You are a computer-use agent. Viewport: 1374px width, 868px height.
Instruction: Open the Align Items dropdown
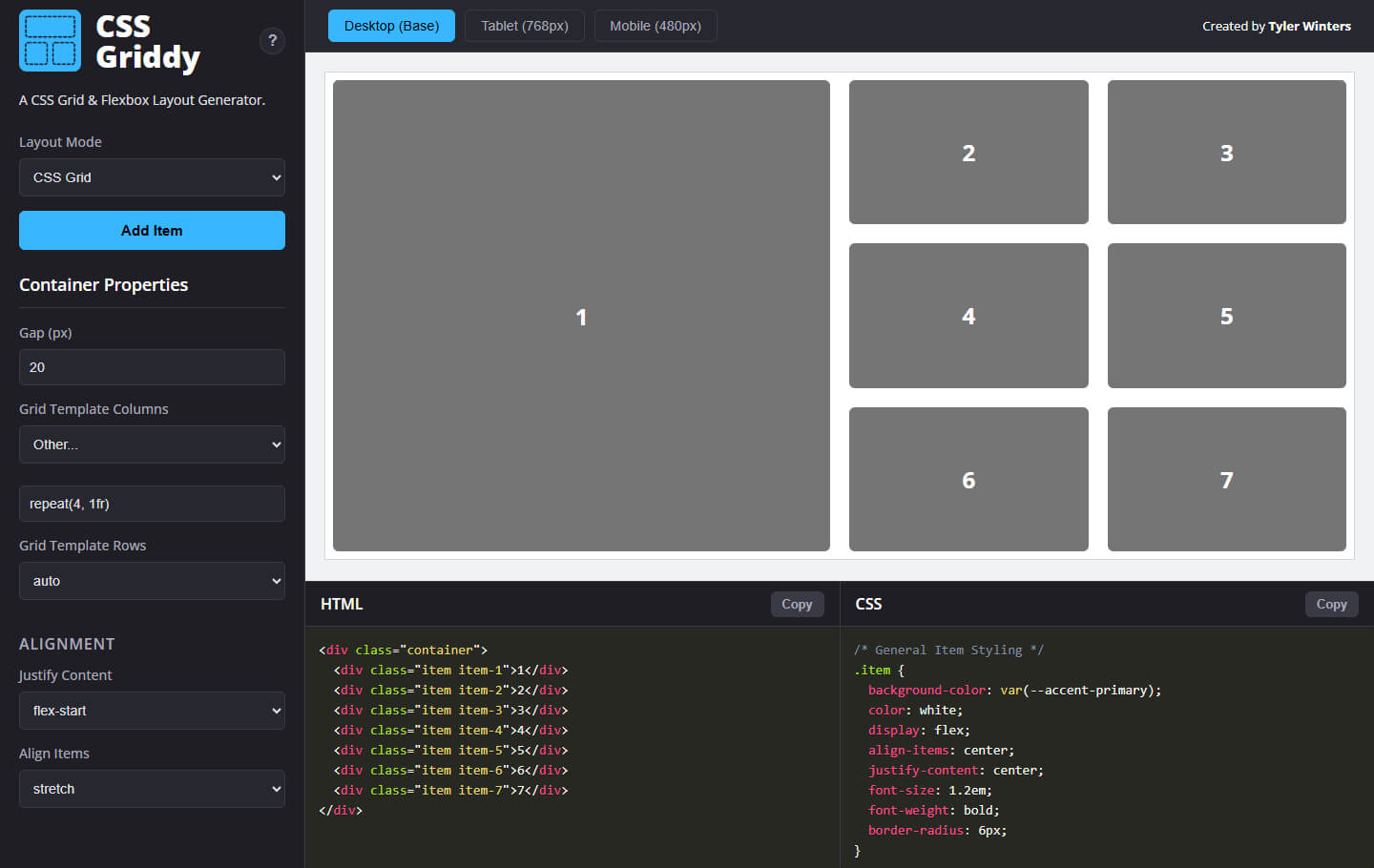coord(152,789)
